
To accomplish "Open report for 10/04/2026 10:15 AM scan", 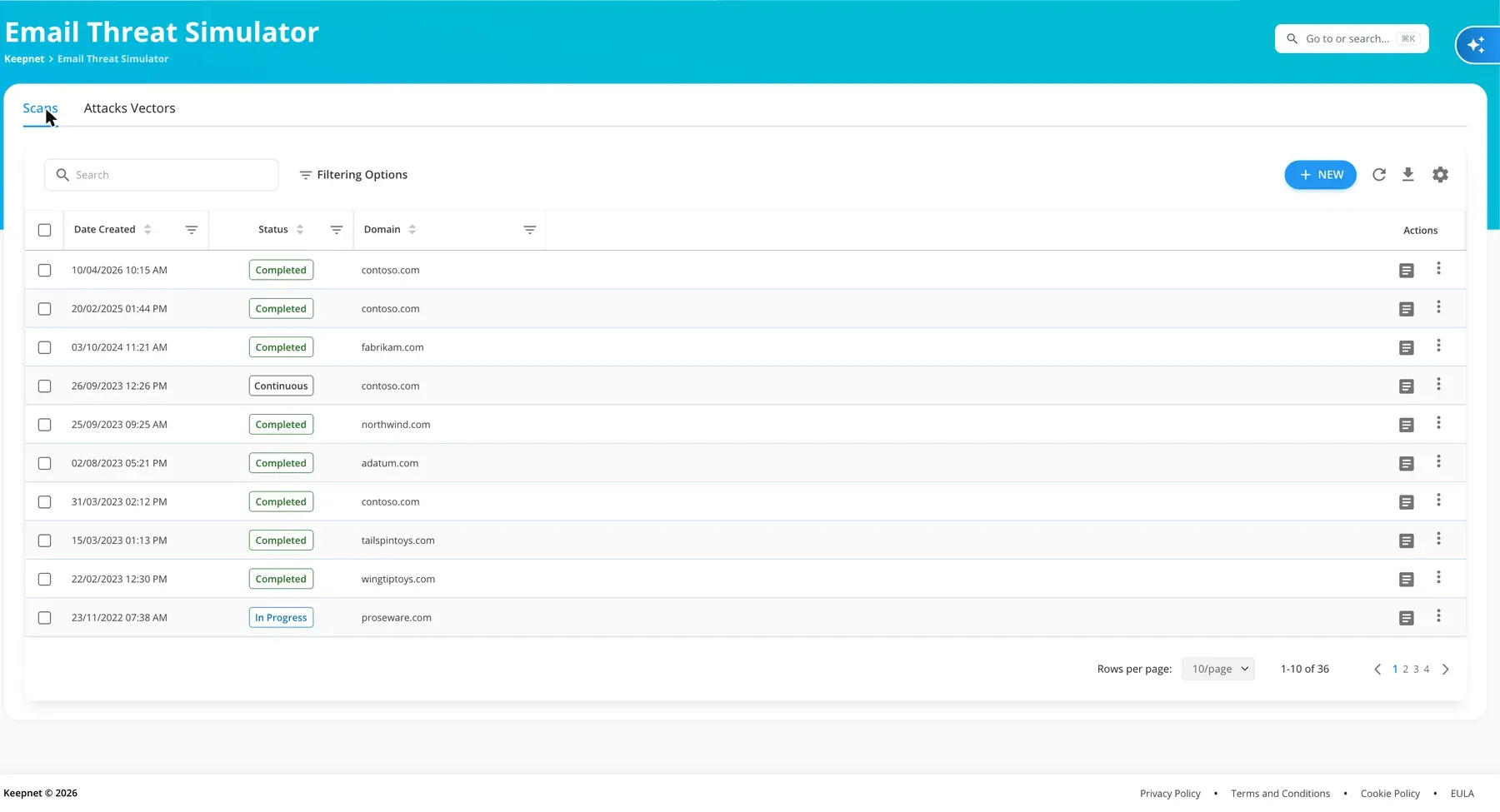I will pyautogui.click(x=1407, y=271).
